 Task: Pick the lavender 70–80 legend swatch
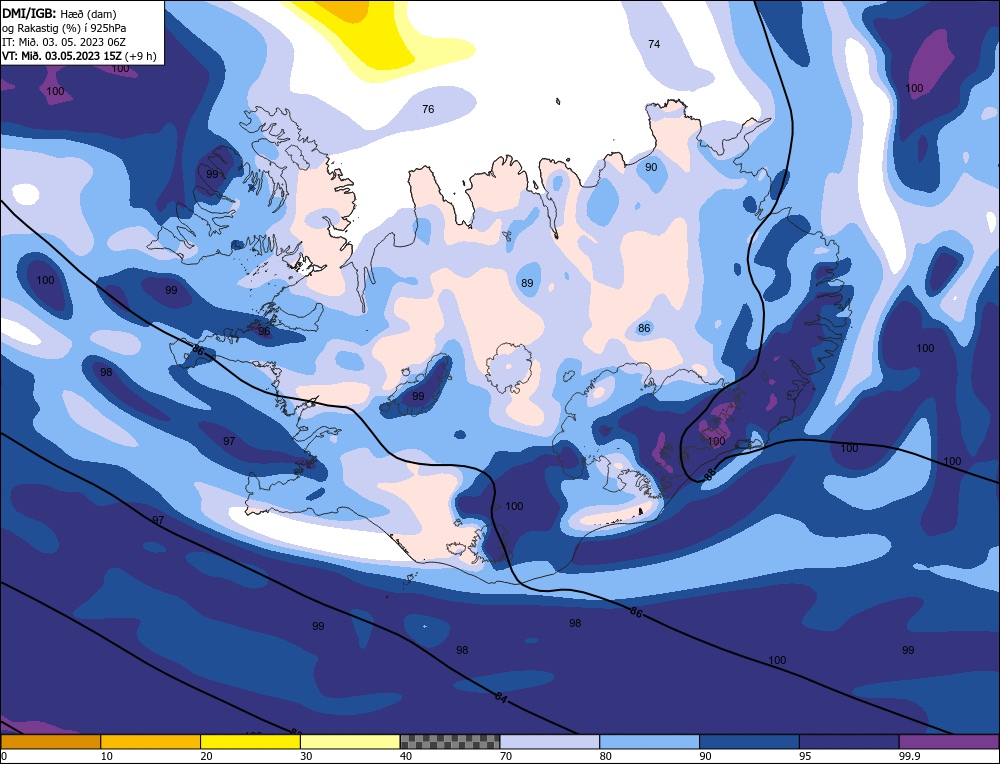(550, 741)
